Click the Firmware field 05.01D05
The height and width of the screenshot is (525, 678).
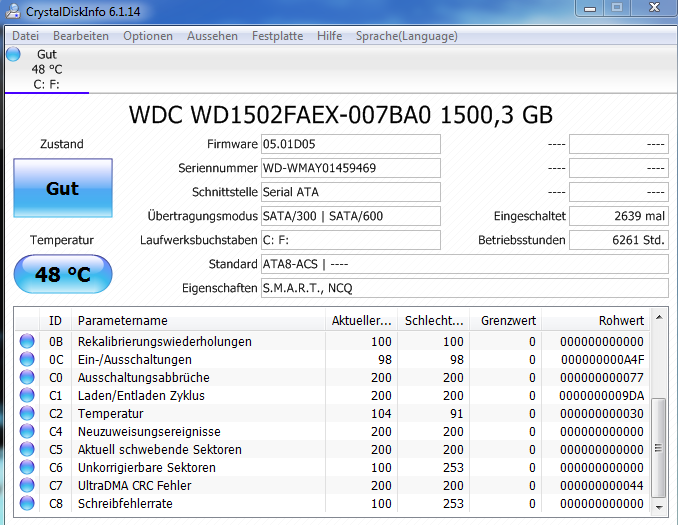(x=351, y=144)
